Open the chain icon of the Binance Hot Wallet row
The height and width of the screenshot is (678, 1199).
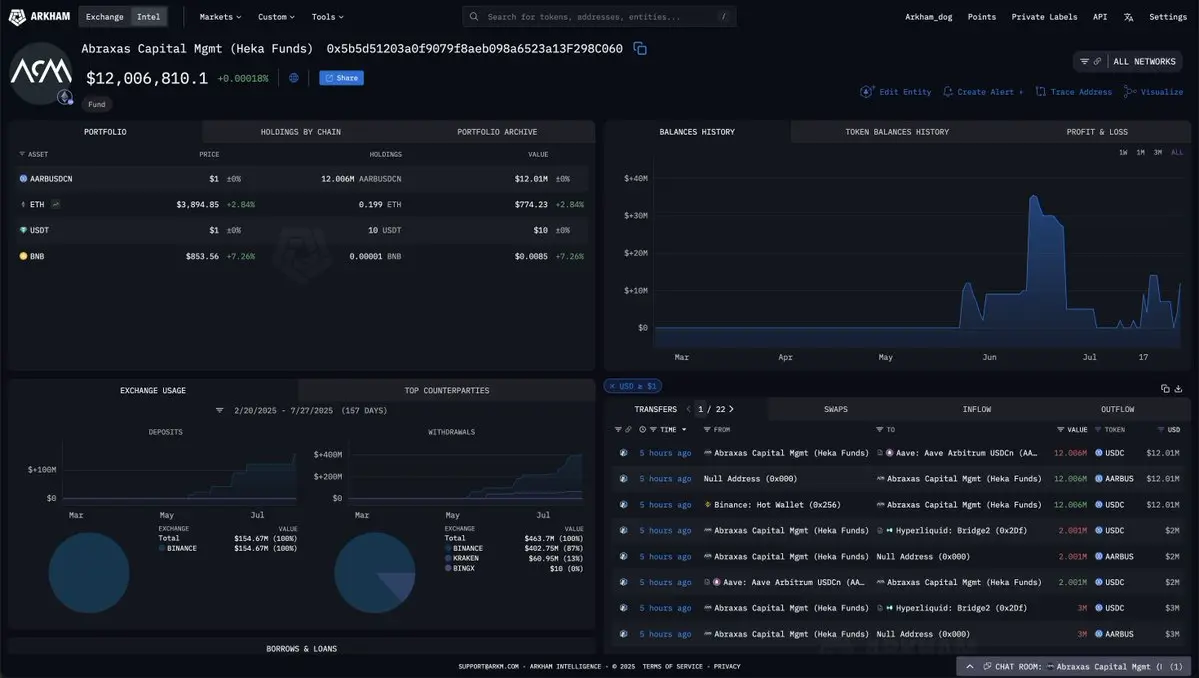(623, 504)
